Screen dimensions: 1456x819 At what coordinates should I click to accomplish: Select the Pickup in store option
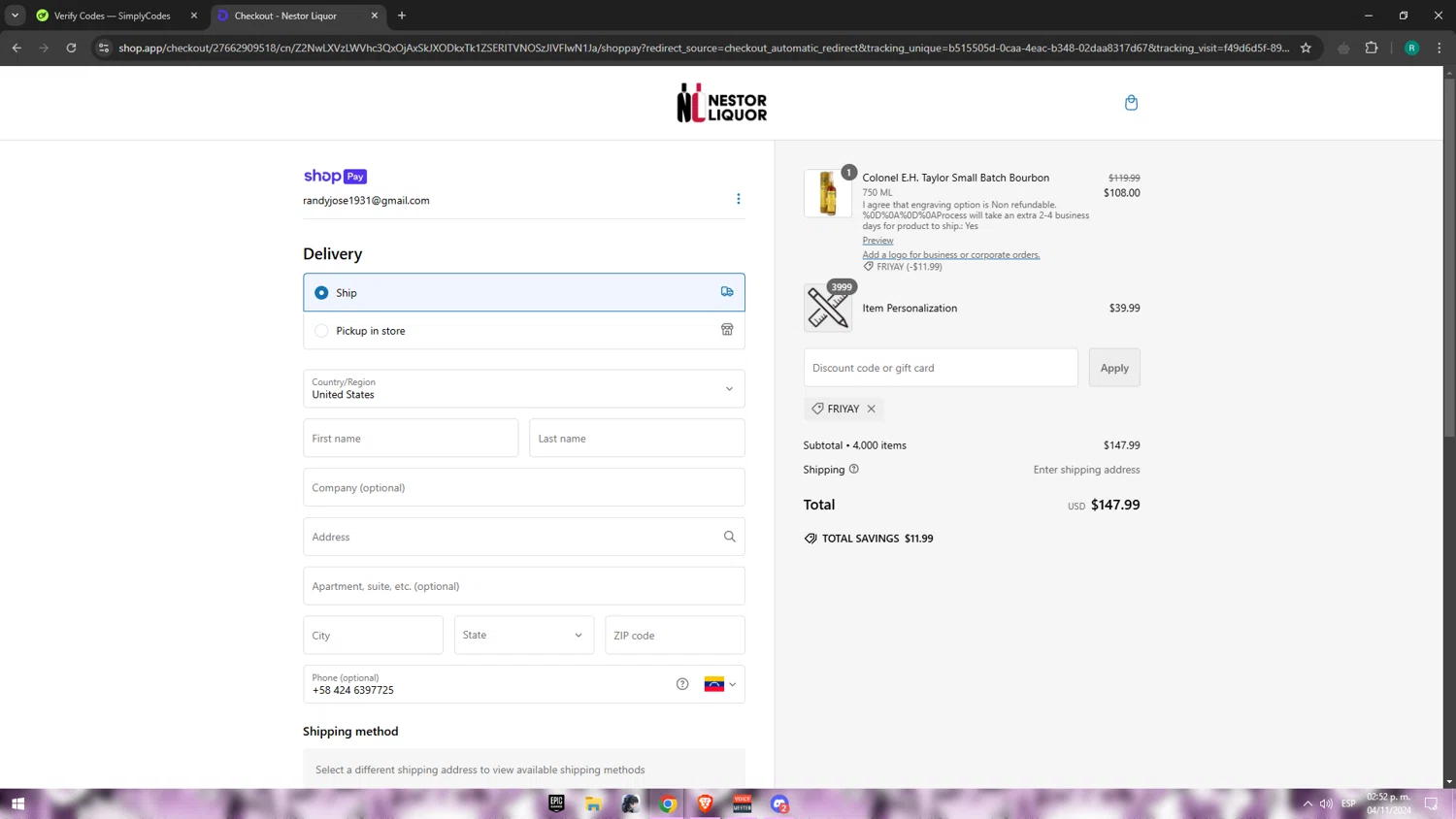coord(524,330)
